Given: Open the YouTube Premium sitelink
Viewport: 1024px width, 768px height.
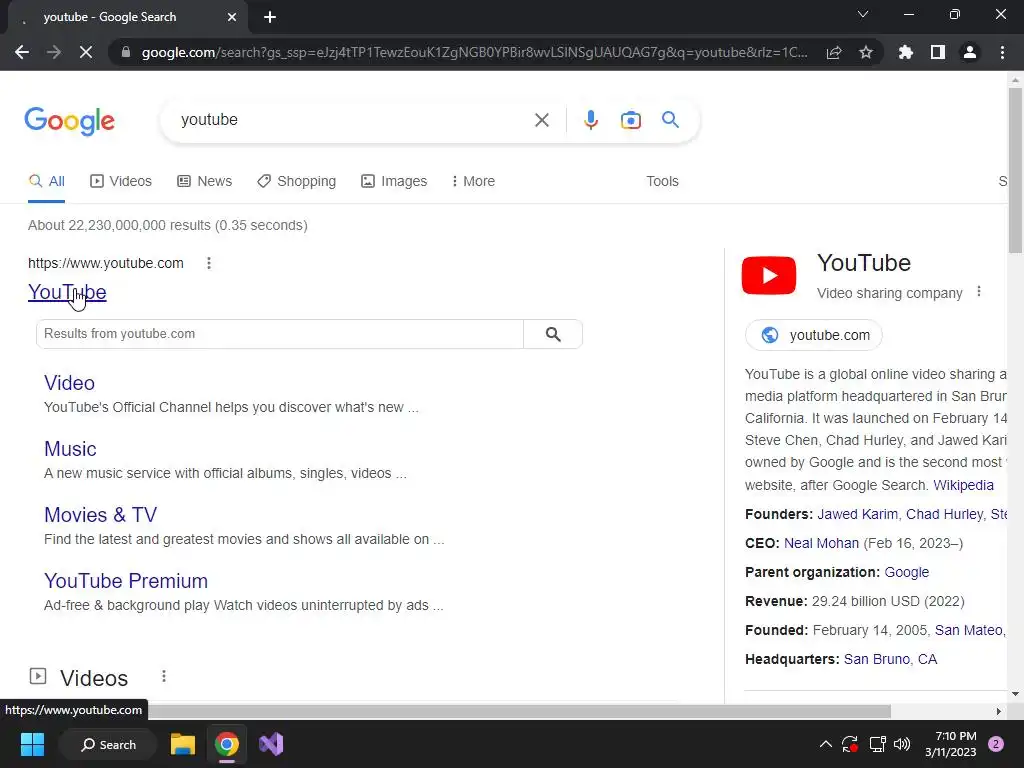Looking at the screenshot, I should pos(126,581).
